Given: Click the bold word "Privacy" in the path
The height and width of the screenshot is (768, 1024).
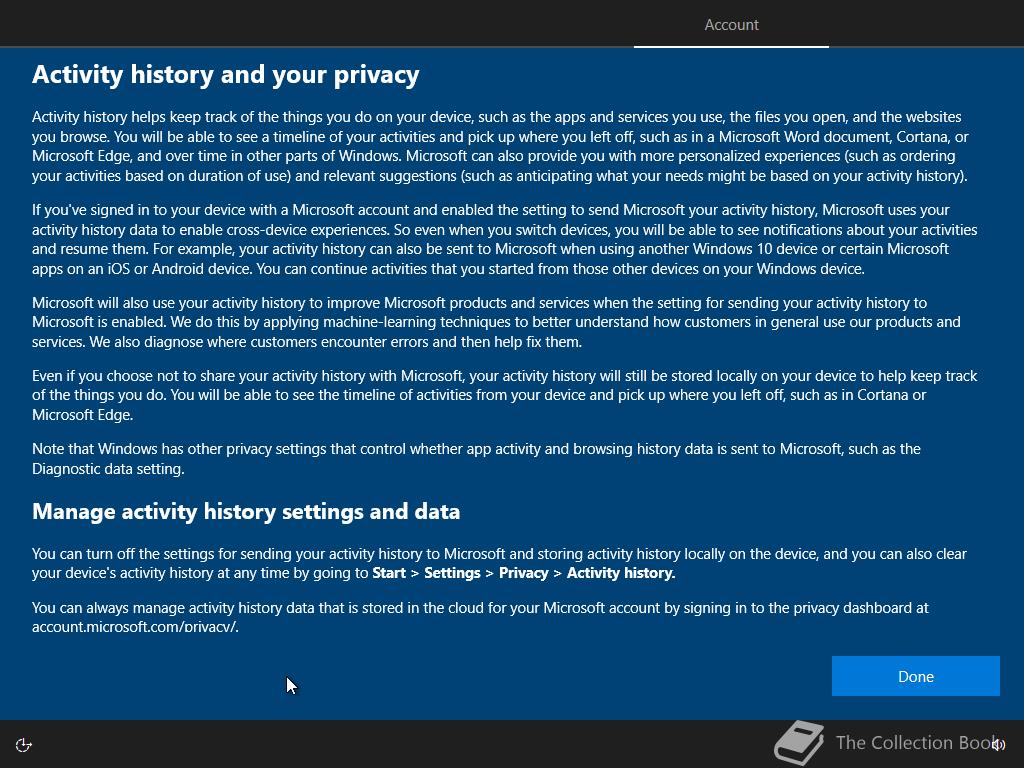Looking at the screenshot, I should [523, 573].
